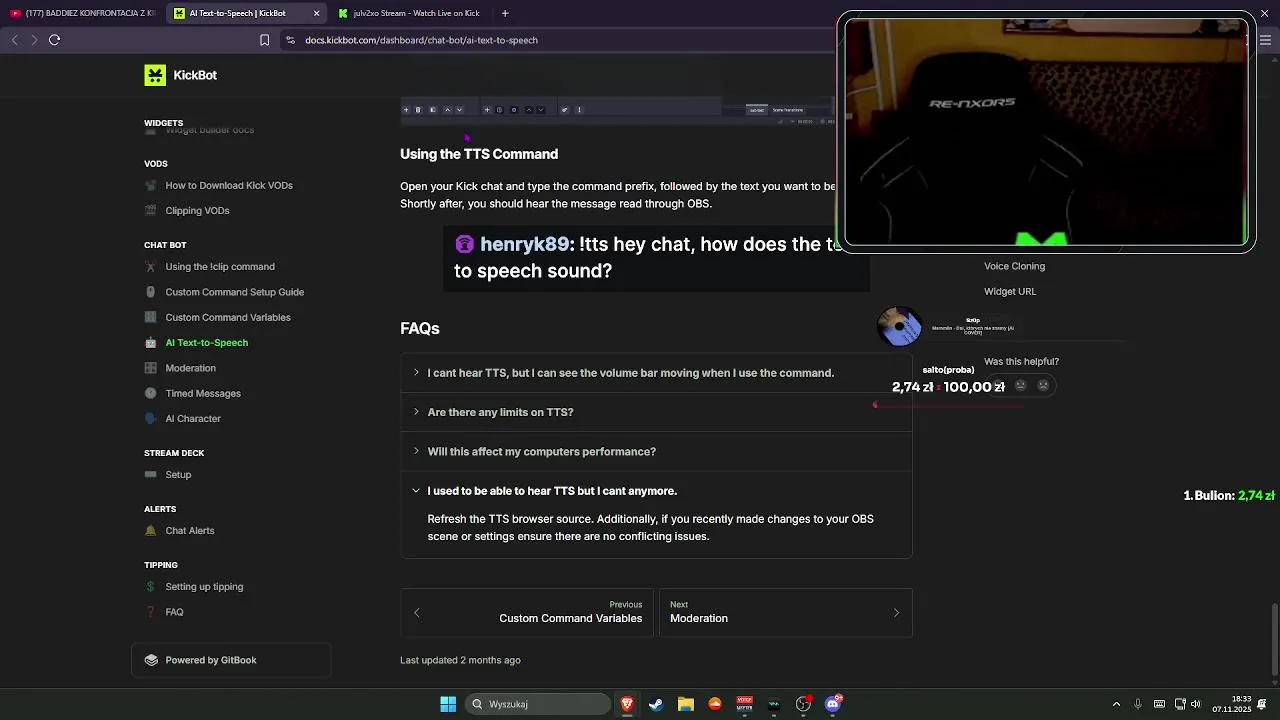The height and width of the screenshot is (720, 1280).
Task: Open Using the !clip command page
Action: click(220, 266)
